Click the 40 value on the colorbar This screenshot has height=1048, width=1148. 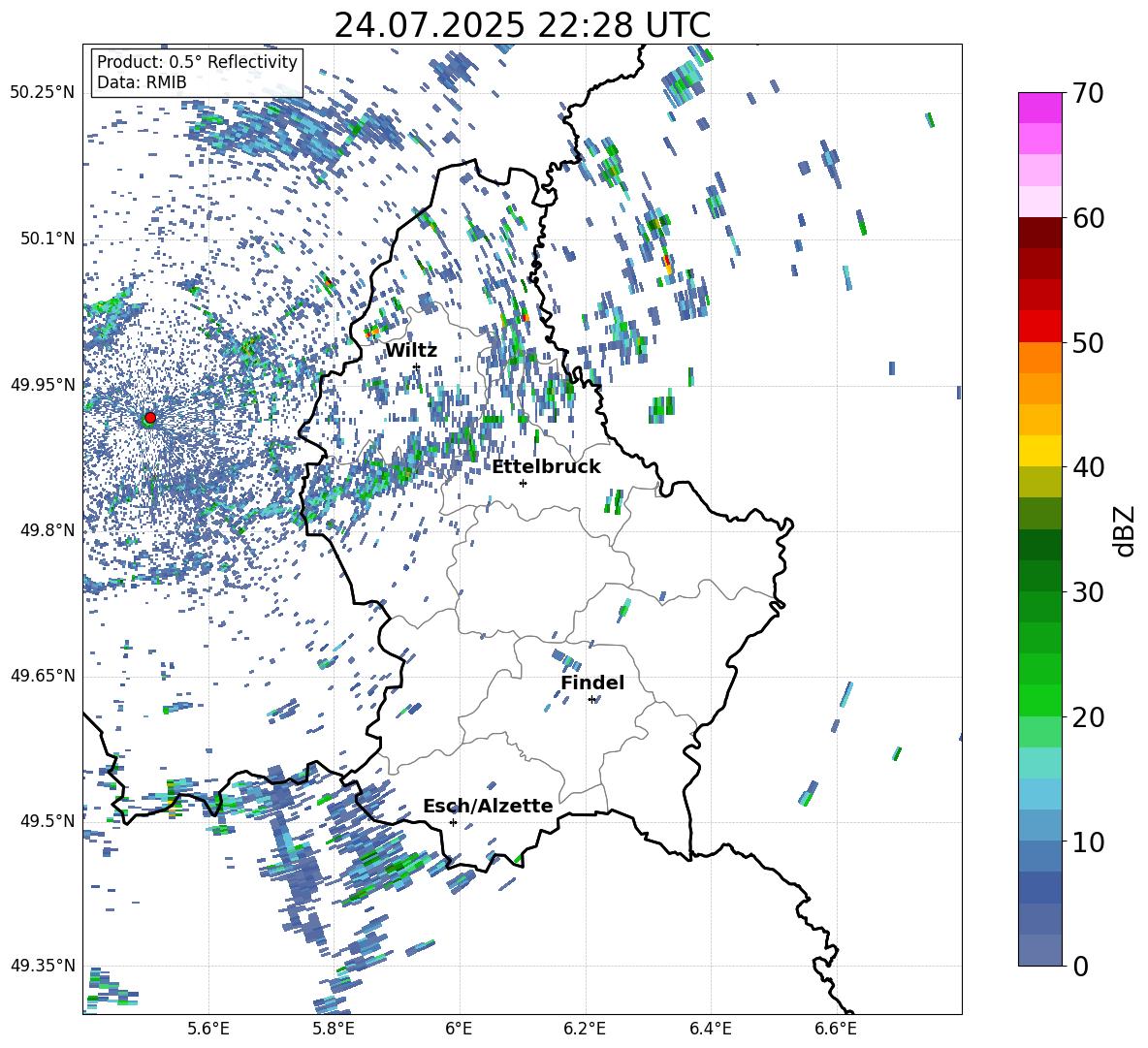click(1088, 467)
